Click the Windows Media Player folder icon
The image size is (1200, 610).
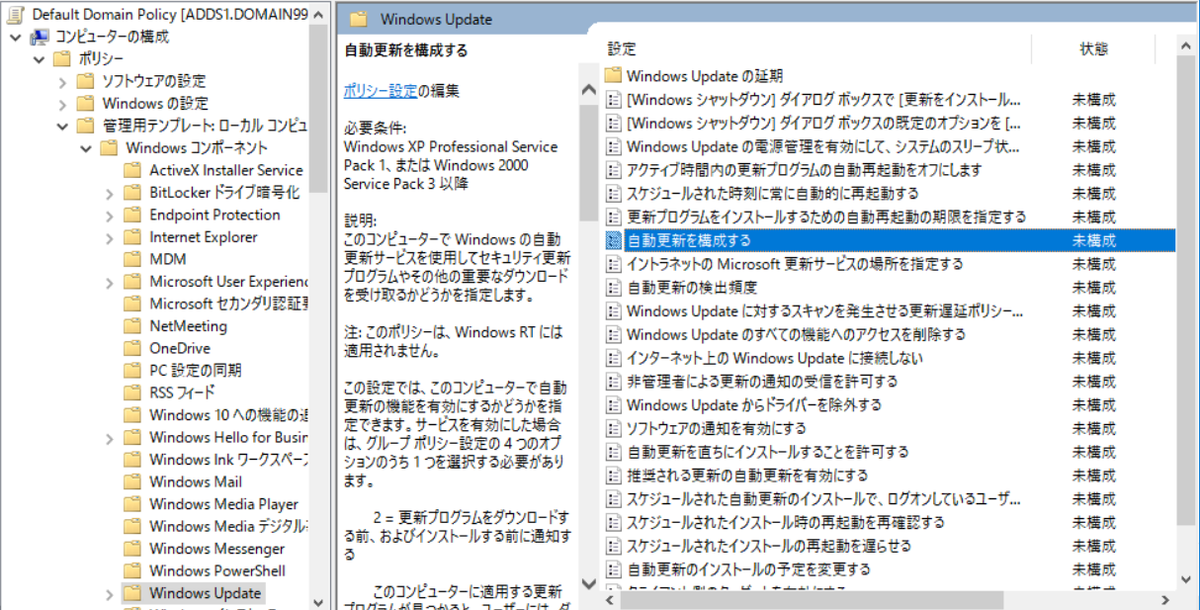132,504
